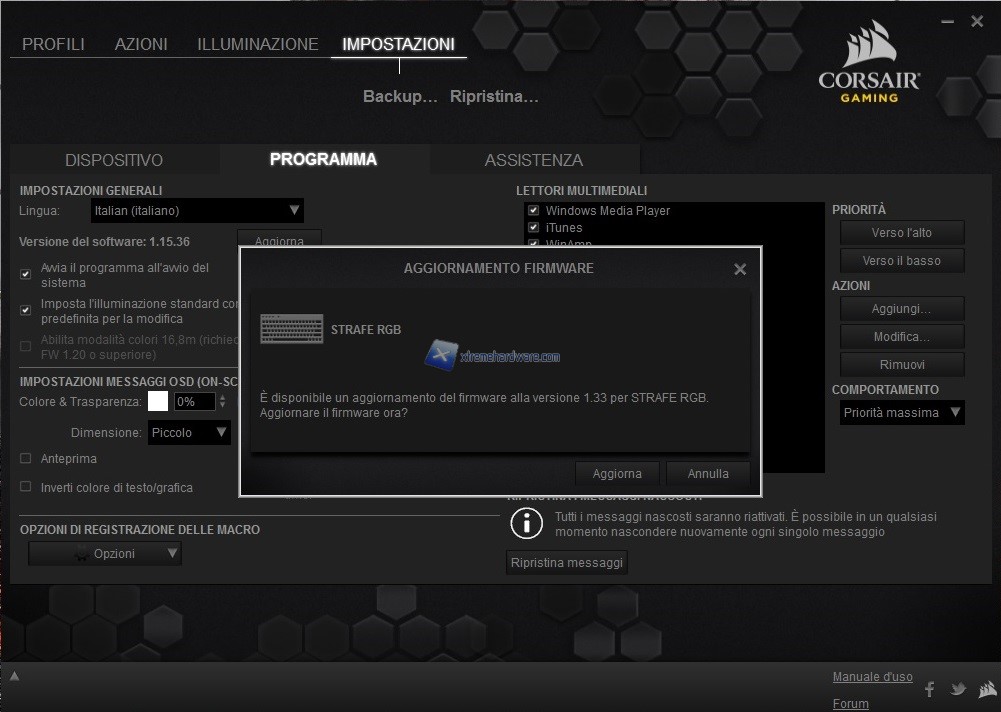Switch to the ASSISTENZA tab
Screen dimensions: 1001x712
pyautogui.click(x=534, y=159)
